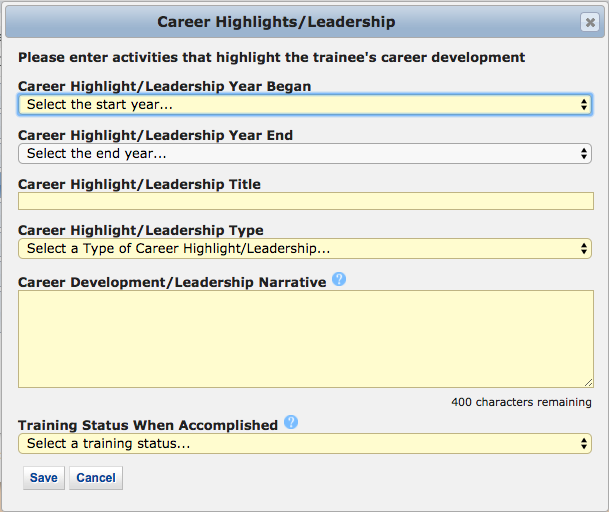The height and width of the screenshot is (512, 609).
Task: Click the 'Year Began' field label
Action: (x=164, y=86)
